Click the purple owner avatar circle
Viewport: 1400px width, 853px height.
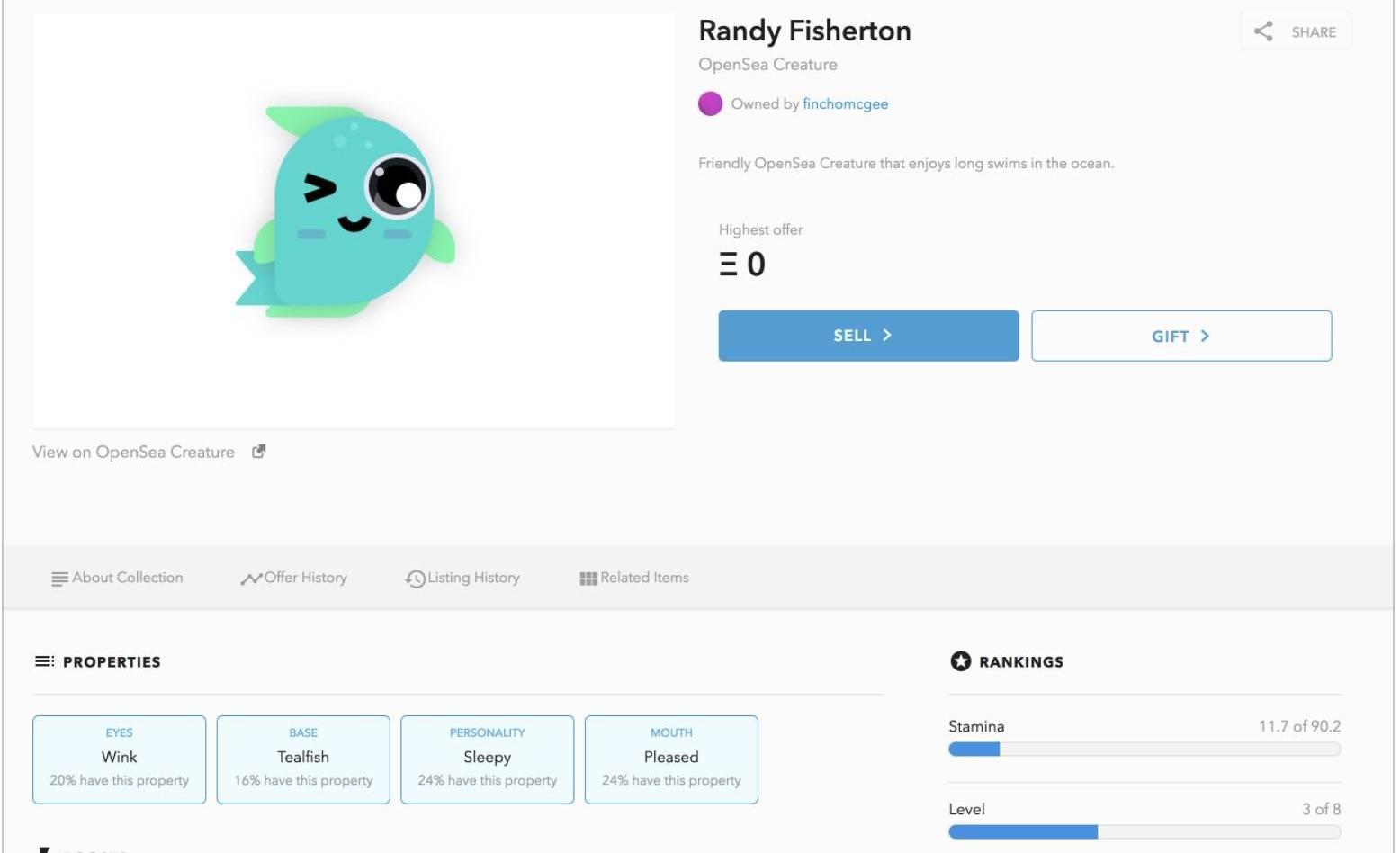[x=710, y=103]
